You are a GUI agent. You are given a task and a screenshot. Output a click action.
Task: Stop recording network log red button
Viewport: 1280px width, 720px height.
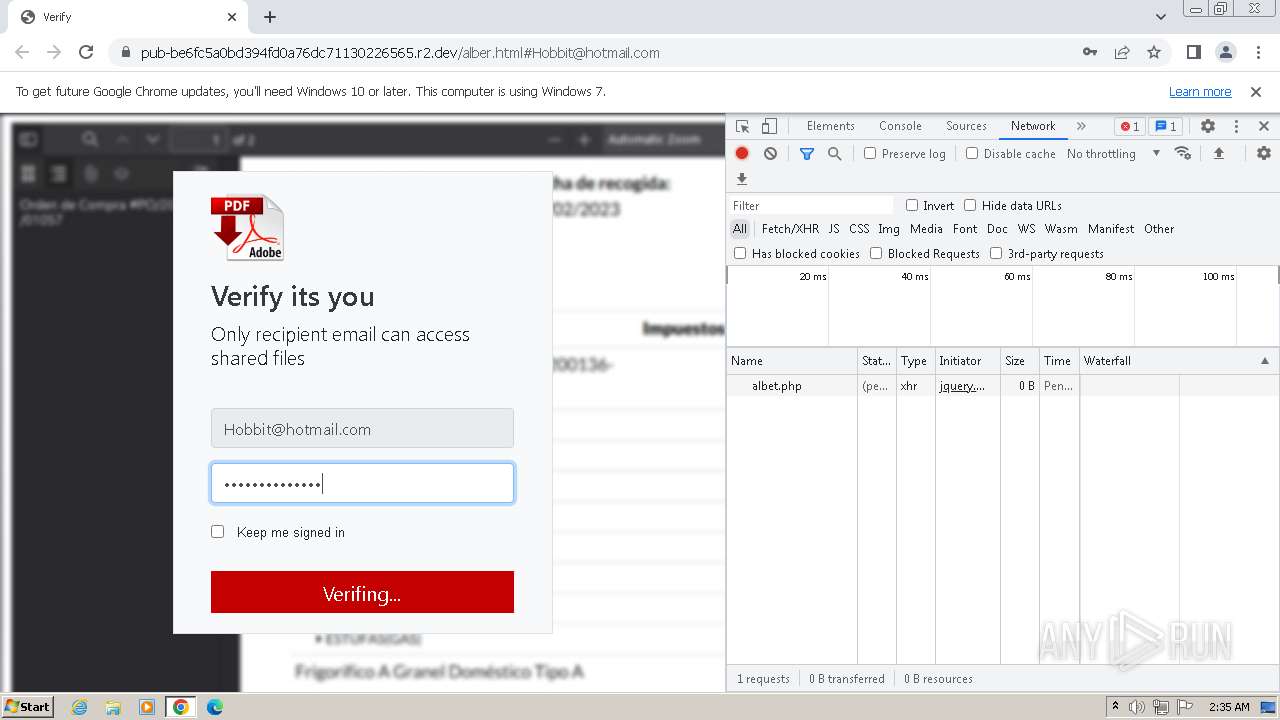click(742, 153)
